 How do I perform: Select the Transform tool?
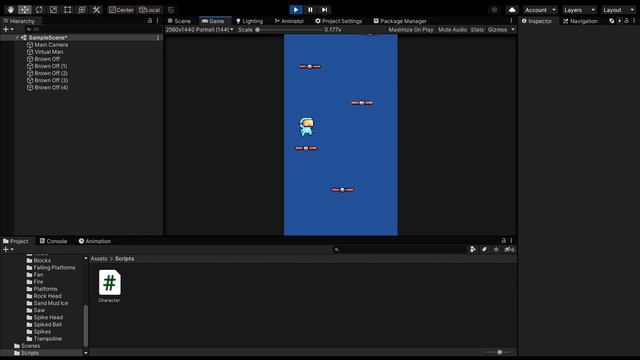(82, 9)
